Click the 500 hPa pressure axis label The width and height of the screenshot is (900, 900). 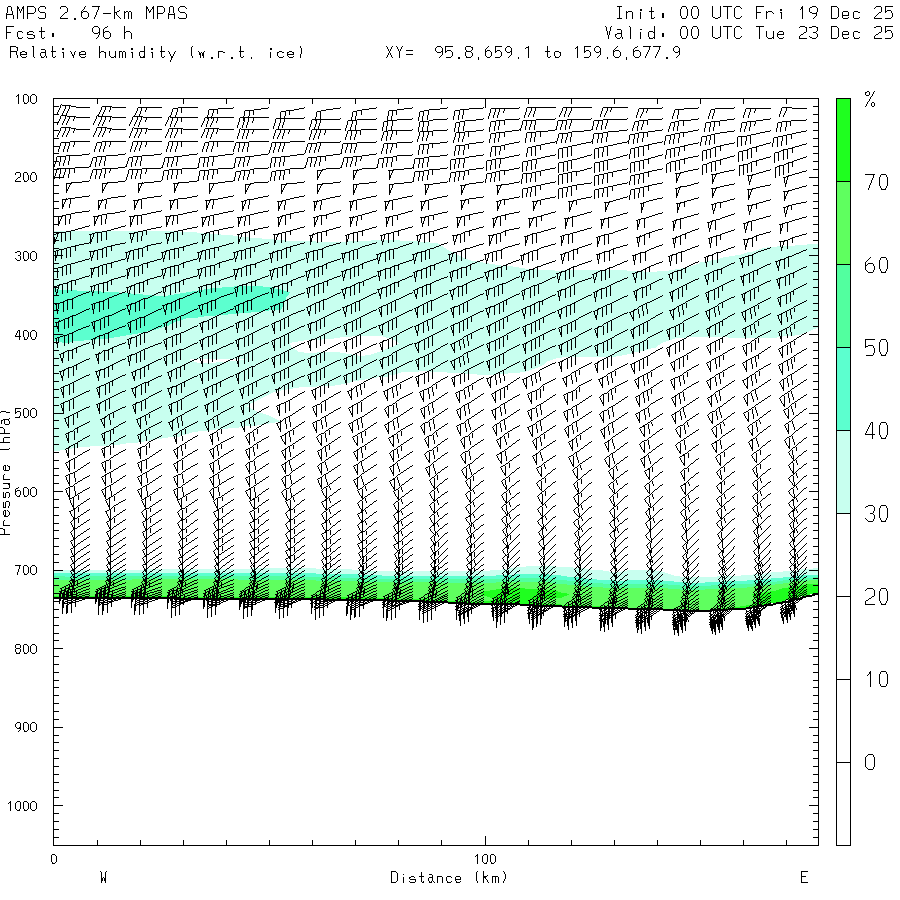coord(26,413)
